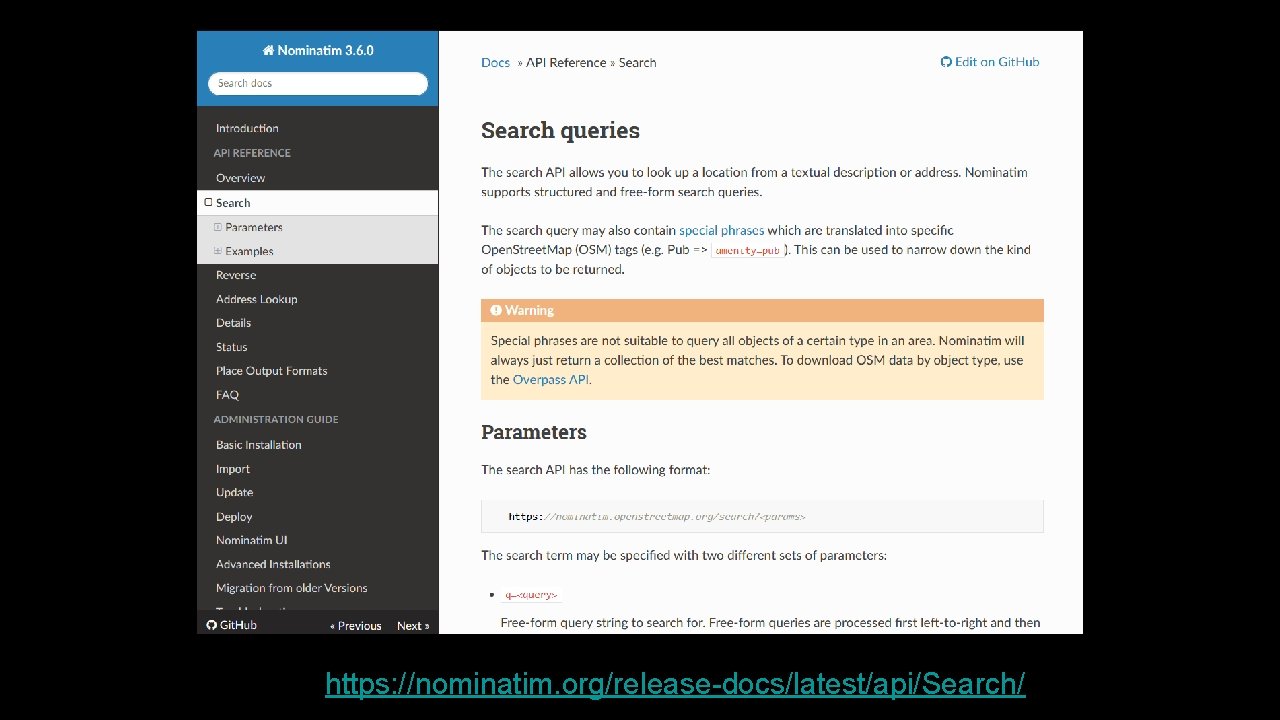Open Basic Installation guide page
The height and width of the screenshot is (720, 1280).
(258, 445)
